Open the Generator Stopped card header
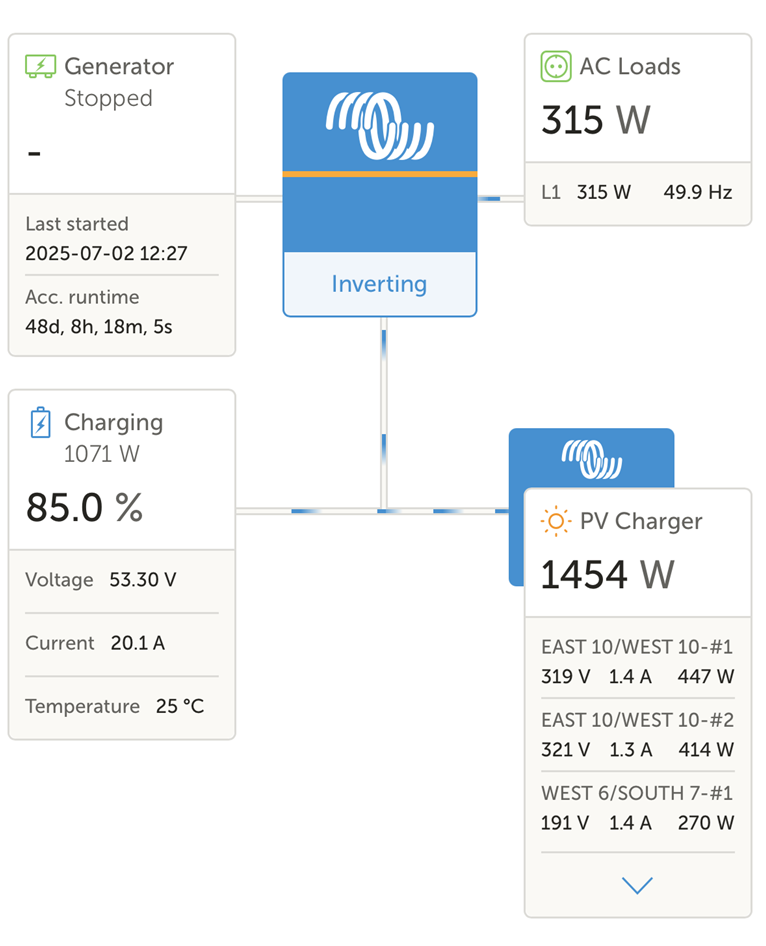Screen dimensions: 766x946 point(118,81)
